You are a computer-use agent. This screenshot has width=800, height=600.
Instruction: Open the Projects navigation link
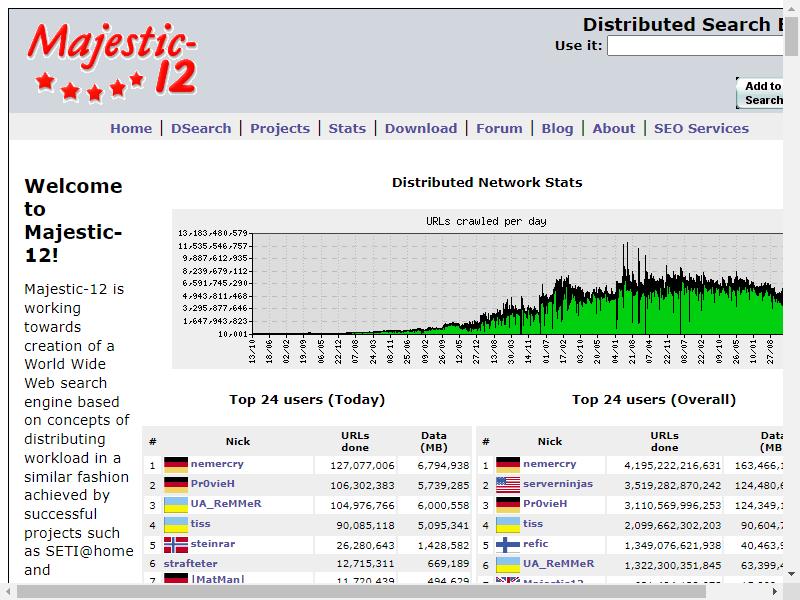pos(280,129)
